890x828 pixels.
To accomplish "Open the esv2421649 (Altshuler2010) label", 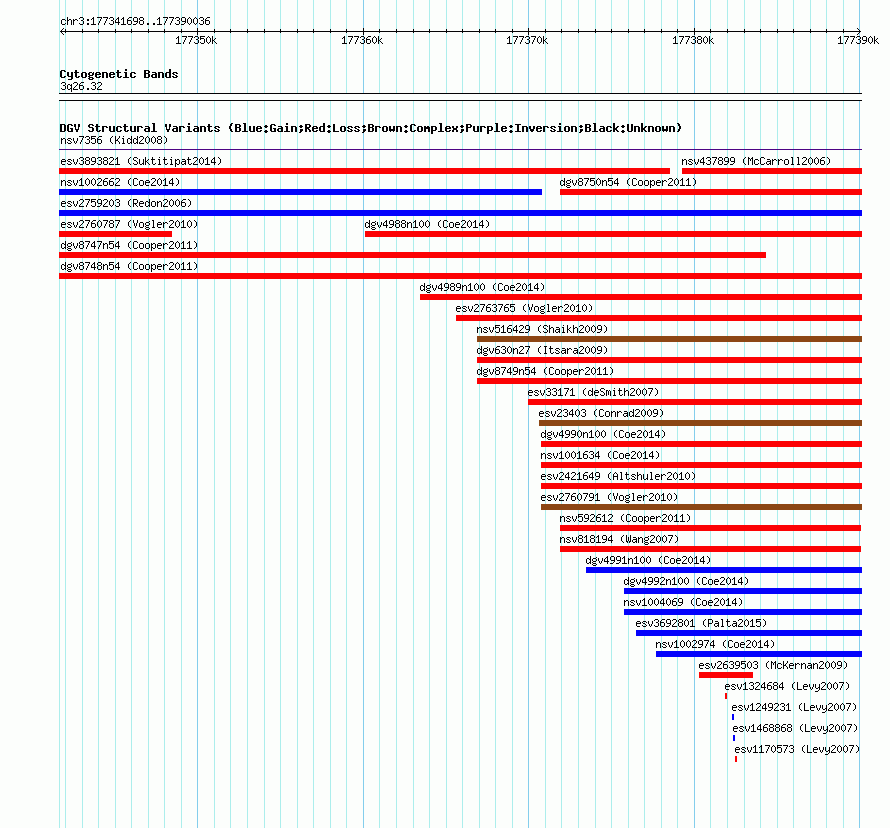I will click(x=618, y=476).
